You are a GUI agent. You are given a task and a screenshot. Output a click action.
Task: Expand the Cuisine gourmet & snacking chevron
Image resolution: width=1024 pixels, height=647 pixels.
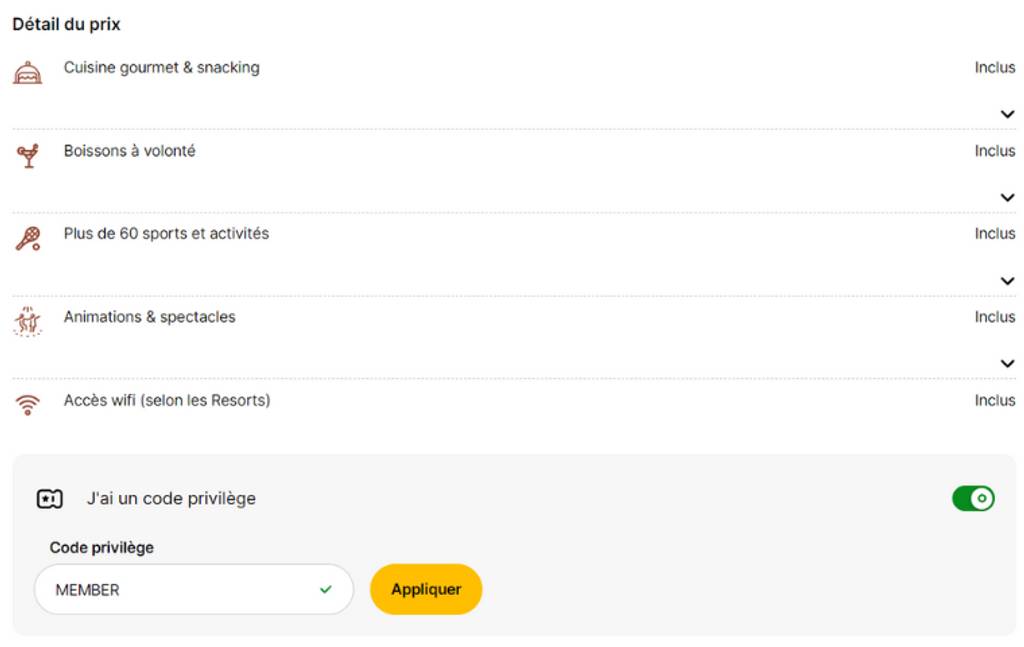[1008, 114]
